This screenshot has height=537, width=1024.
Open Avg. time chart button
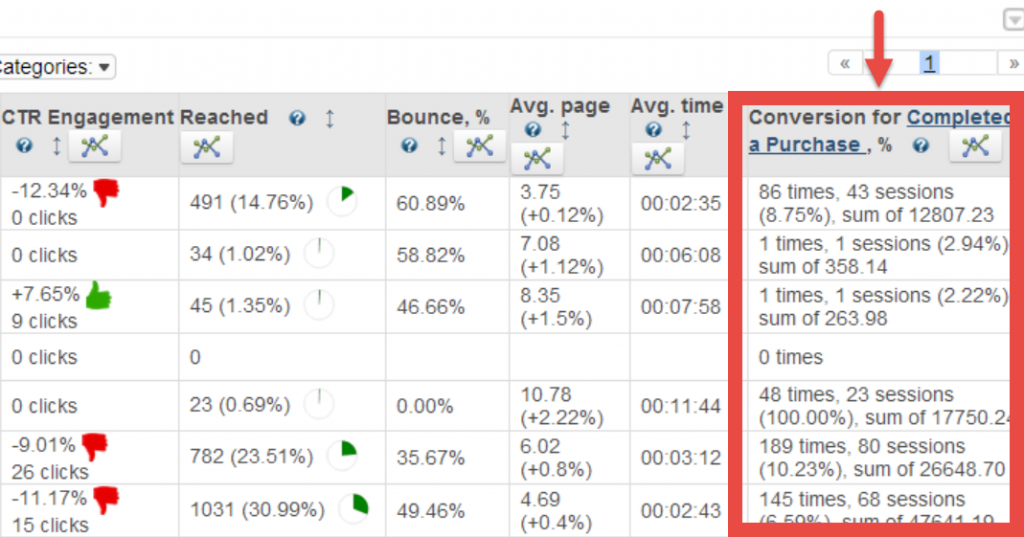point(657,158)
